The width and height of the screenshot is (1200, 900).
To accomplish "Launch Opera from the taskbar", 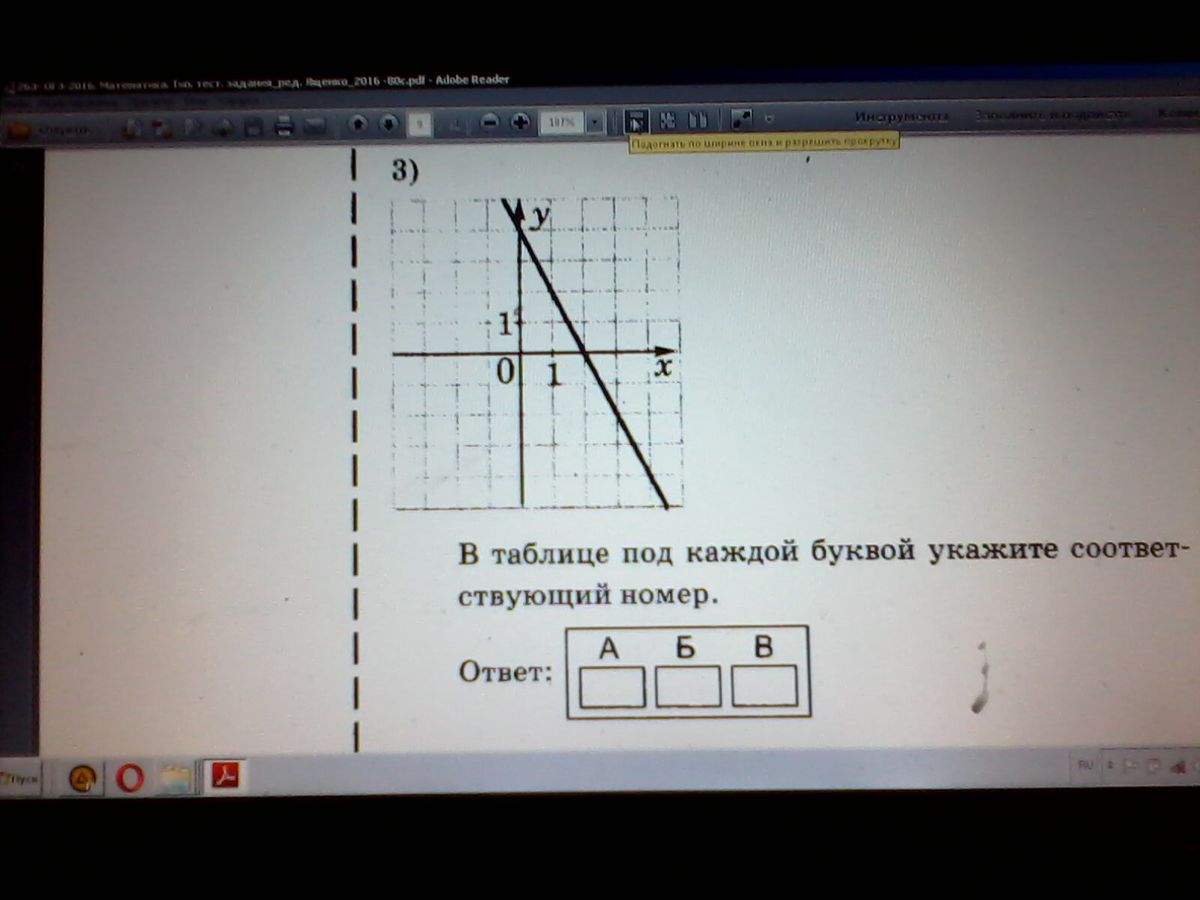I will (127, 777).
